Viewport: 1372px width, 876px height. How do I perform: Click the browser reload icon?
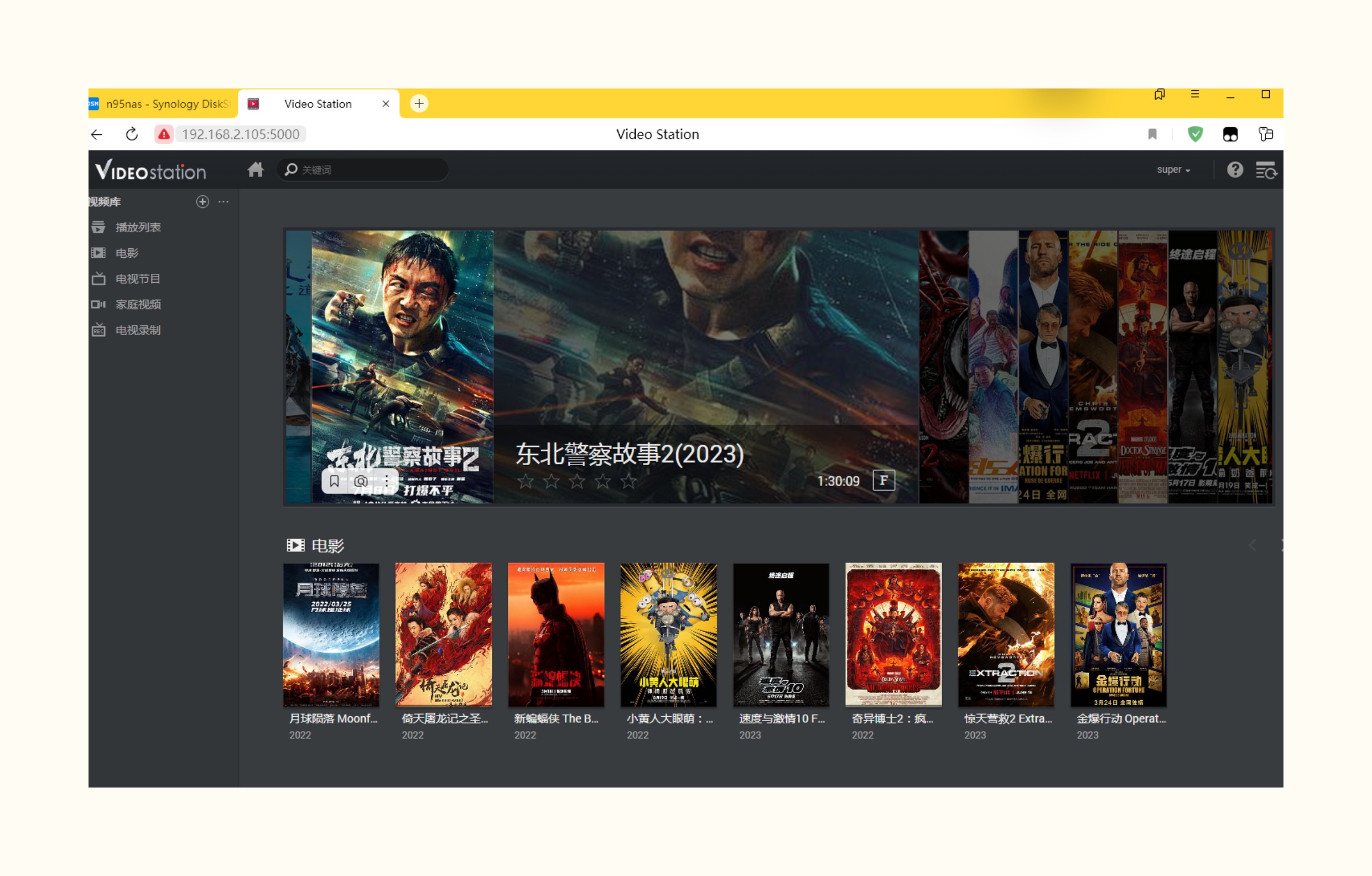click(x=132, y=134)
